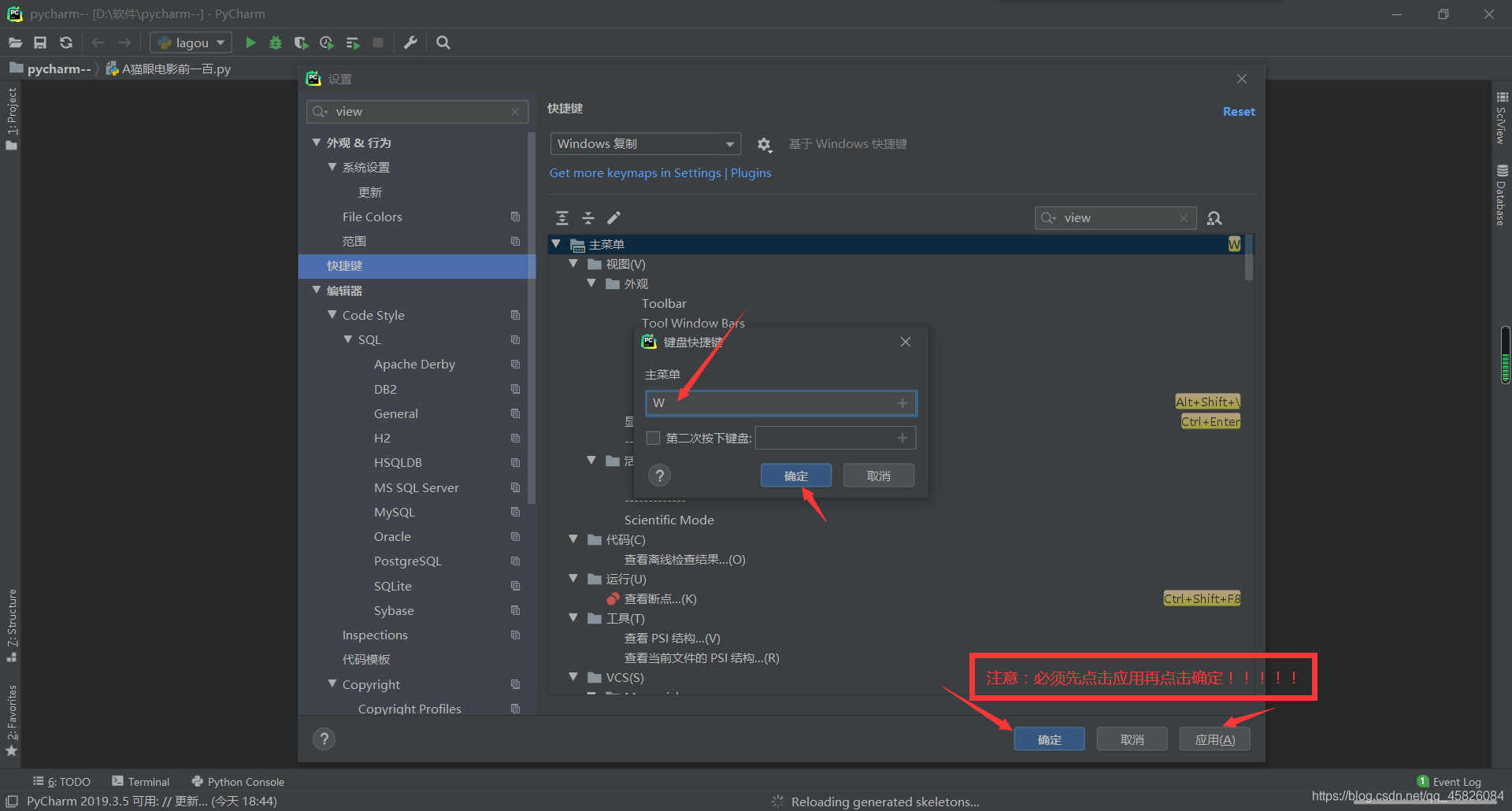The width and height of the screenshot is (1512, 811).
Task: Collapse the Code Style tree node
Action: coord(332,315)
